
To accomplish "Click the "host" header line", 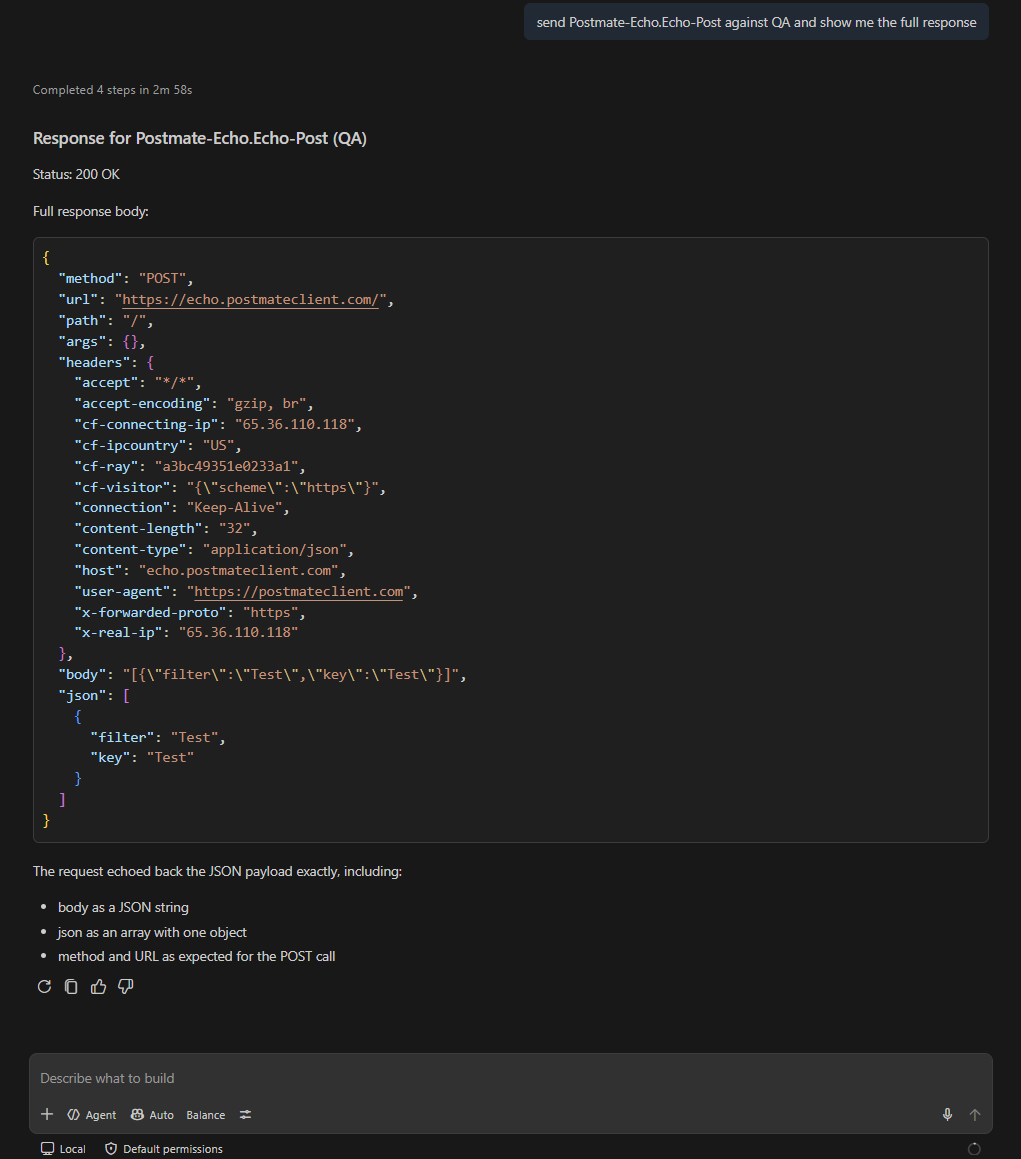I will click(x=210, y=571).
